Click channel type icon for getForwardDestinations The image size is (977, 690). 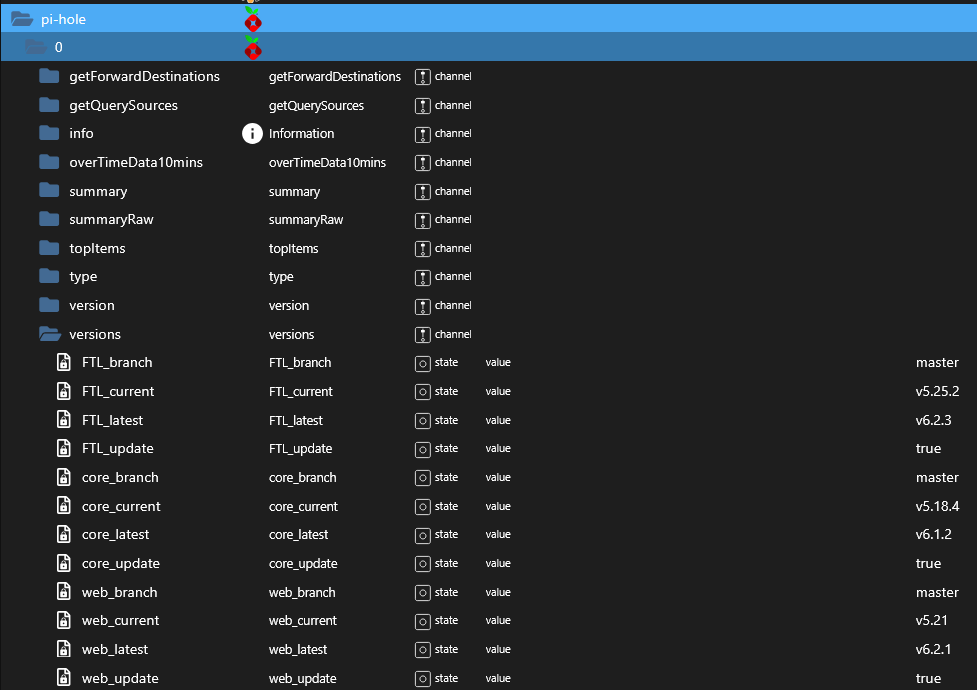(422, 77)
